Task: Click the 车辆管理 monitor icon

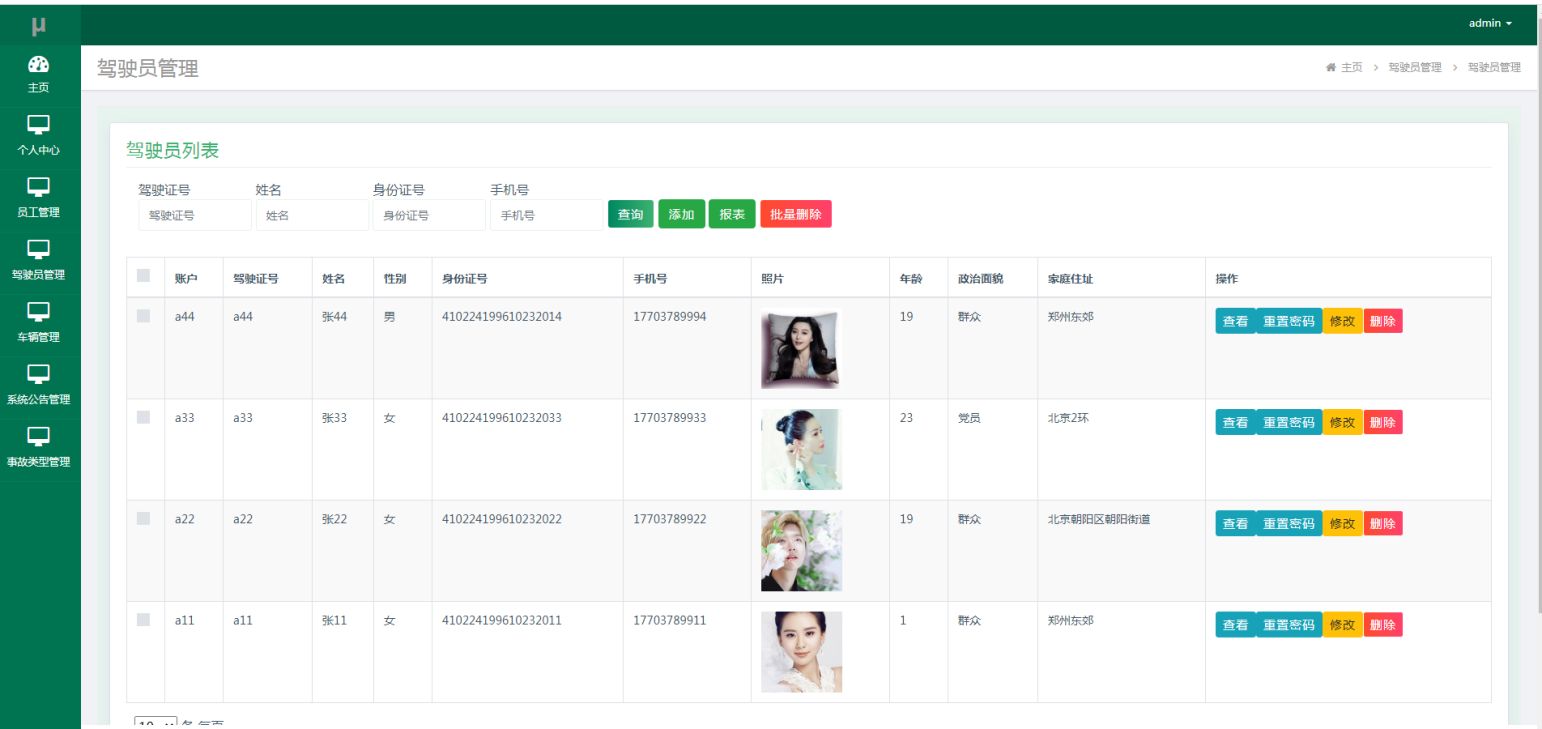Action: click(x=39, y=312)
